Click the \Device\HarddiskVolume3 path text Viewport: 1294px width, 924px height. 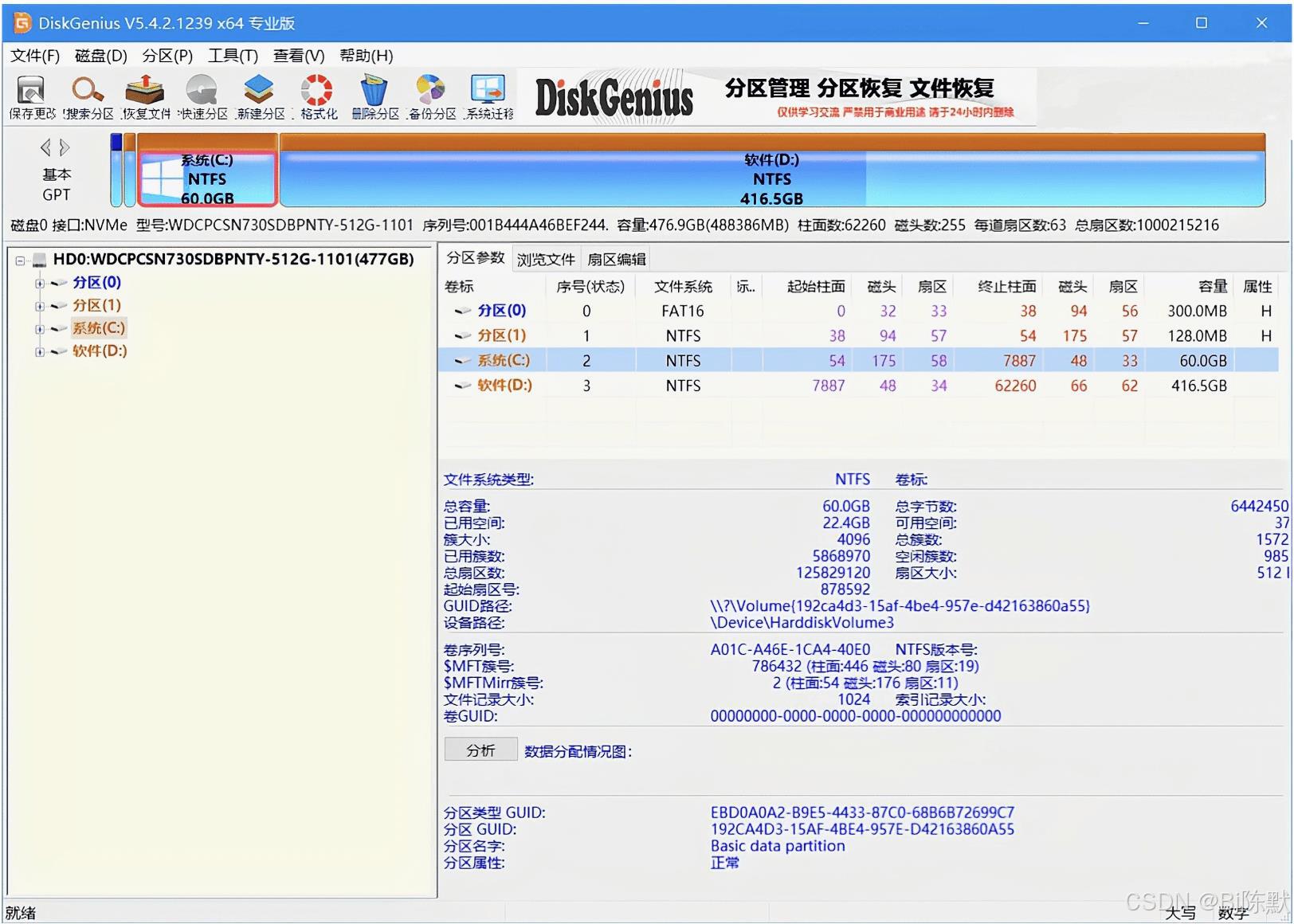[802, 623]
